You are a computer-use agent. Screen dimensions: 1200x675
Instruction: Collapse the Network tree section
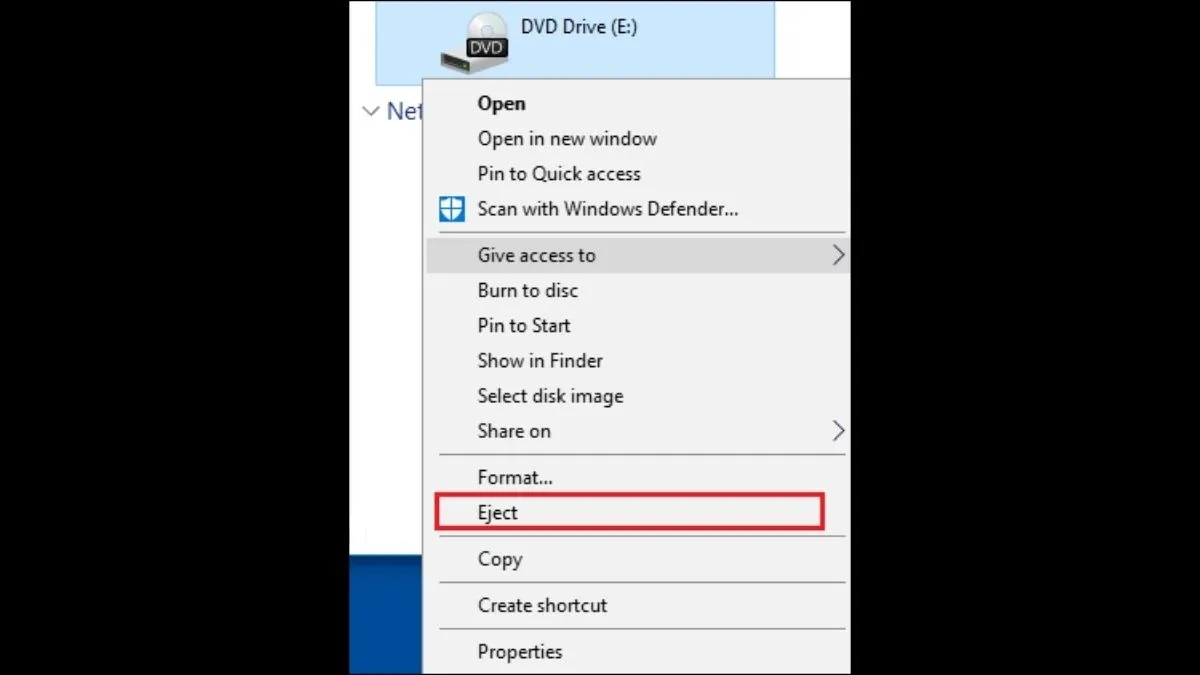pyautogui.click(x=371, y=112)
